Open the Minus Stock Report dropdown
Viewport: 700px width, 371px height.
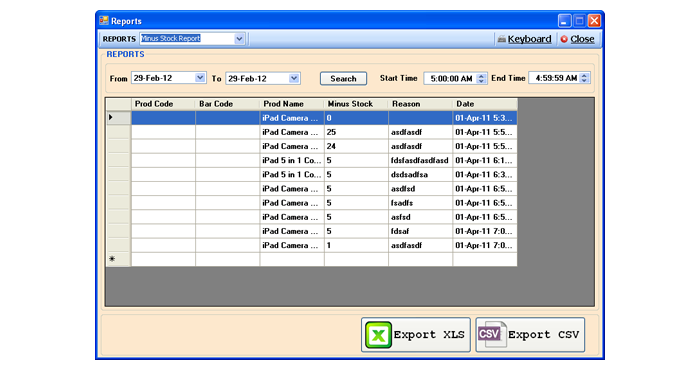[x=239, y=39]
